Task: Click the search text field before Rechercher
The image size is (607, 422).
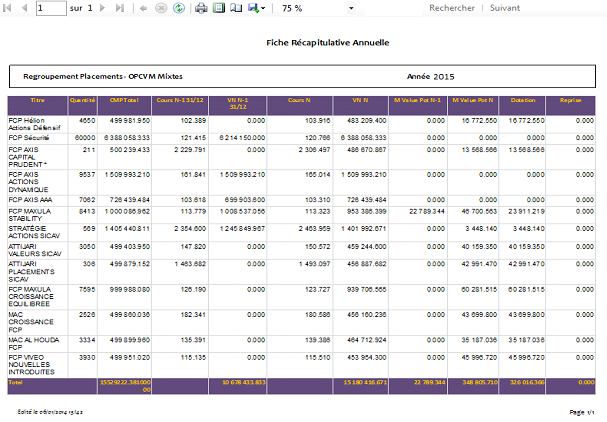Action: tap(391, 8)
